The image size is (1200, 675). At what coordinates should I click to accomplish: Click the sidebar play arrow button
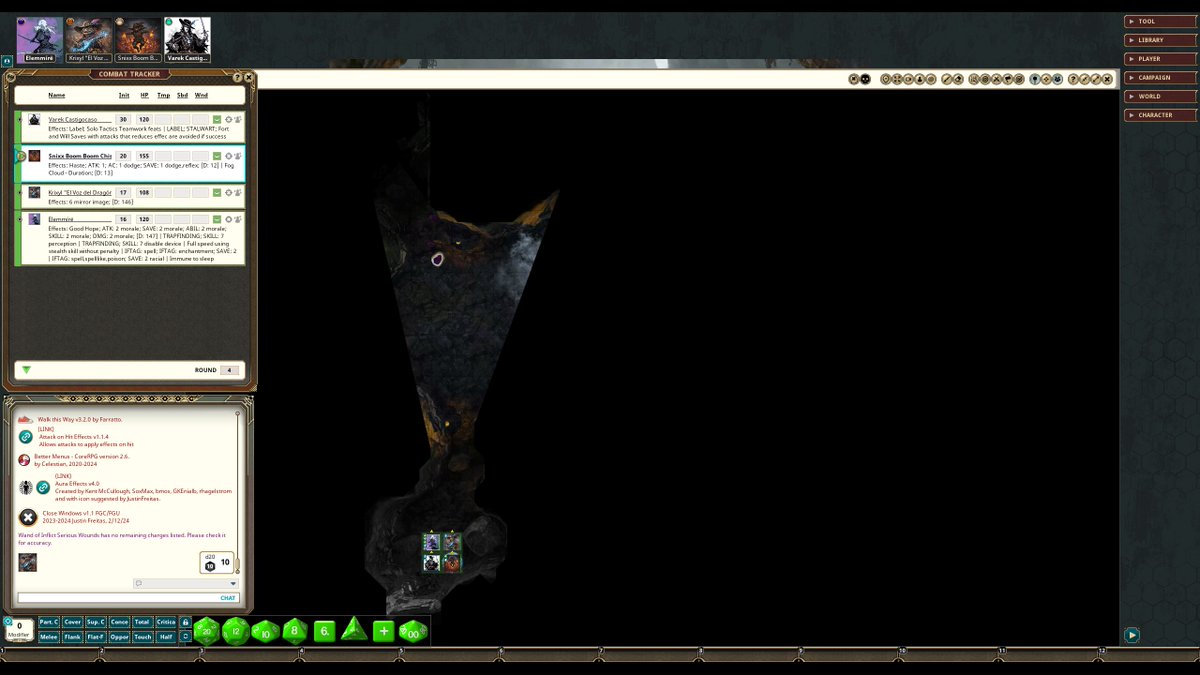[1132, 635]
